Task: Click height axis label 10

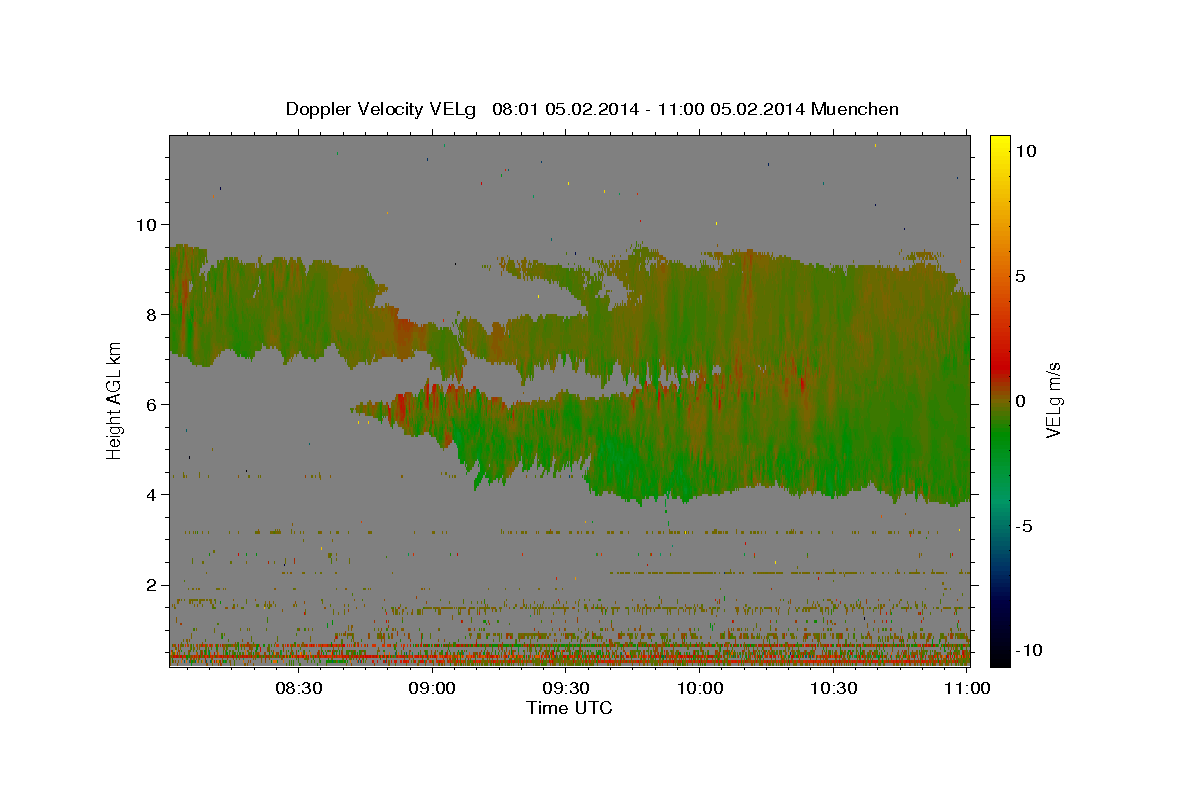Action: click(146, 224)
